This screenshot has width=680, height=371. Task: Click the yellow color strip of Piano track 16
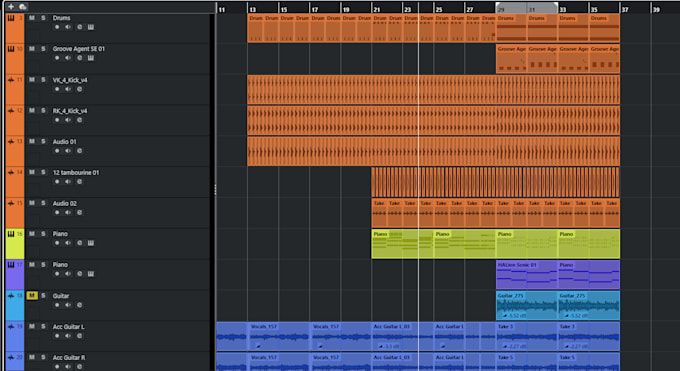pyautogui.click(x=15, y=244)
